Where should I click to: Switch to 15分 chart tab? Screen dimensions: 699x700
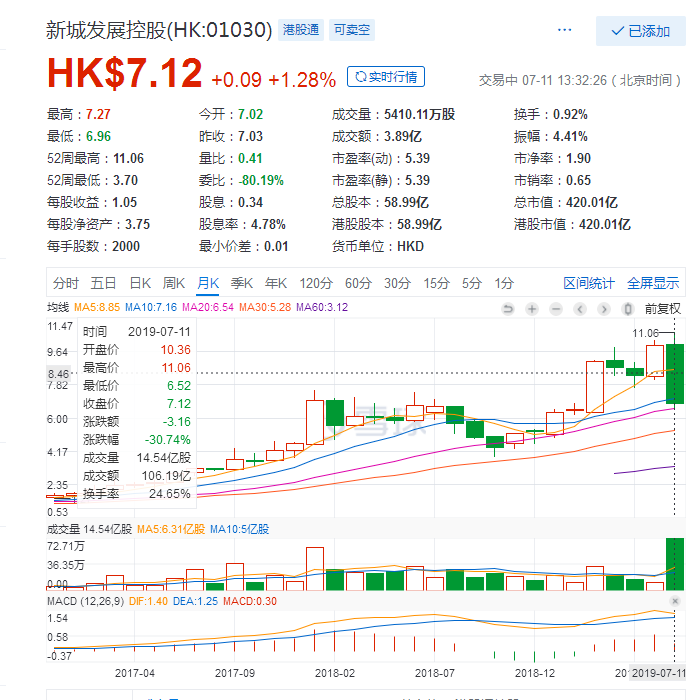coord(436,283)
